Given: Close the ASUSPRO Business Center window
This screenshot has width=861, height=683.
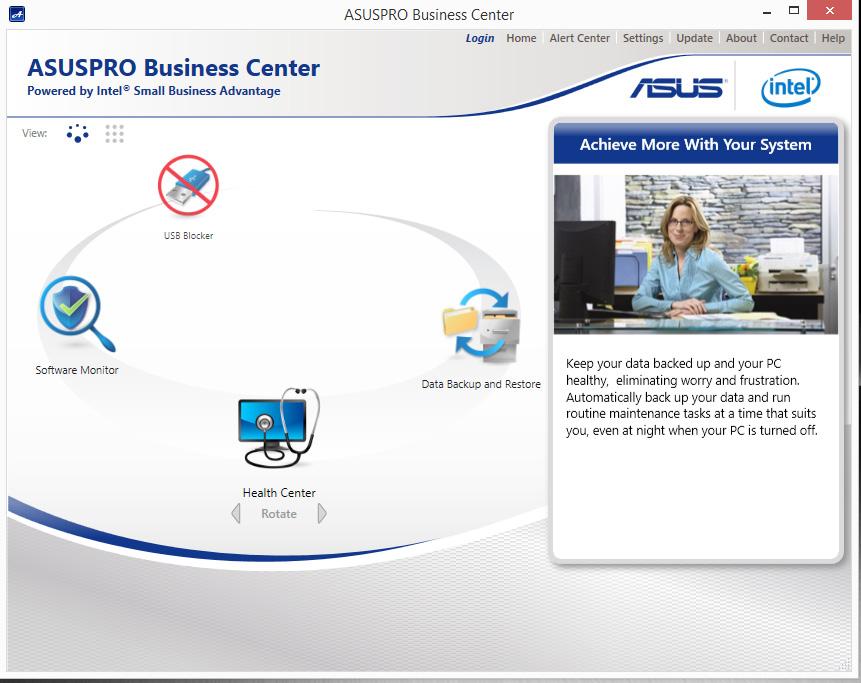Looking at the screenshot, I should click(x=829, y=10).
